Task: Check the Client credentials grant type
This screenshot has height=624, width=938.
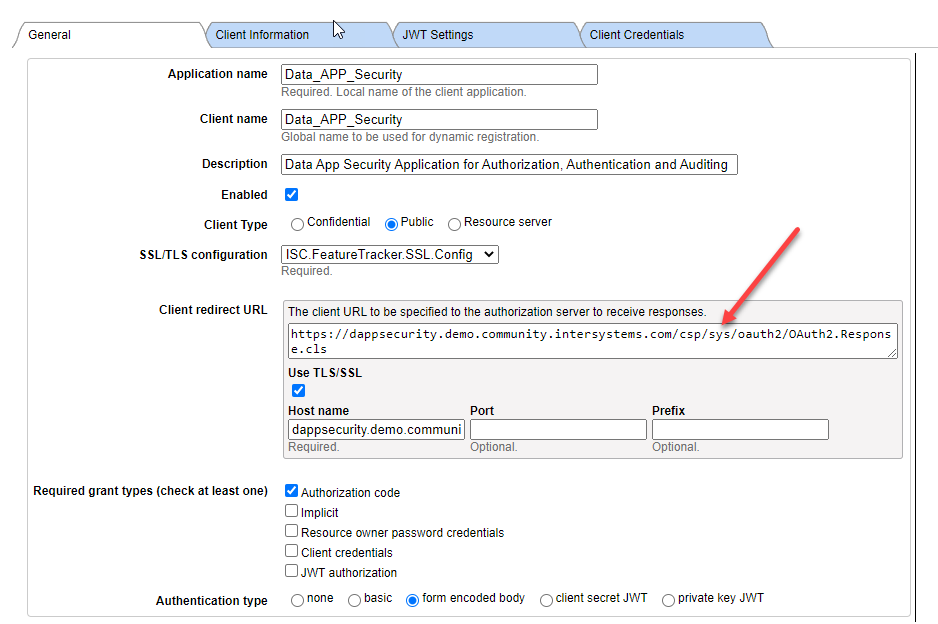Action: point(292,551)
